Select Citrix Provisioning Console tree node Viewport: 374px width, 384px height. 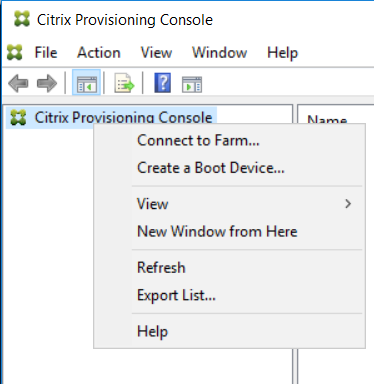coord(111,117)
